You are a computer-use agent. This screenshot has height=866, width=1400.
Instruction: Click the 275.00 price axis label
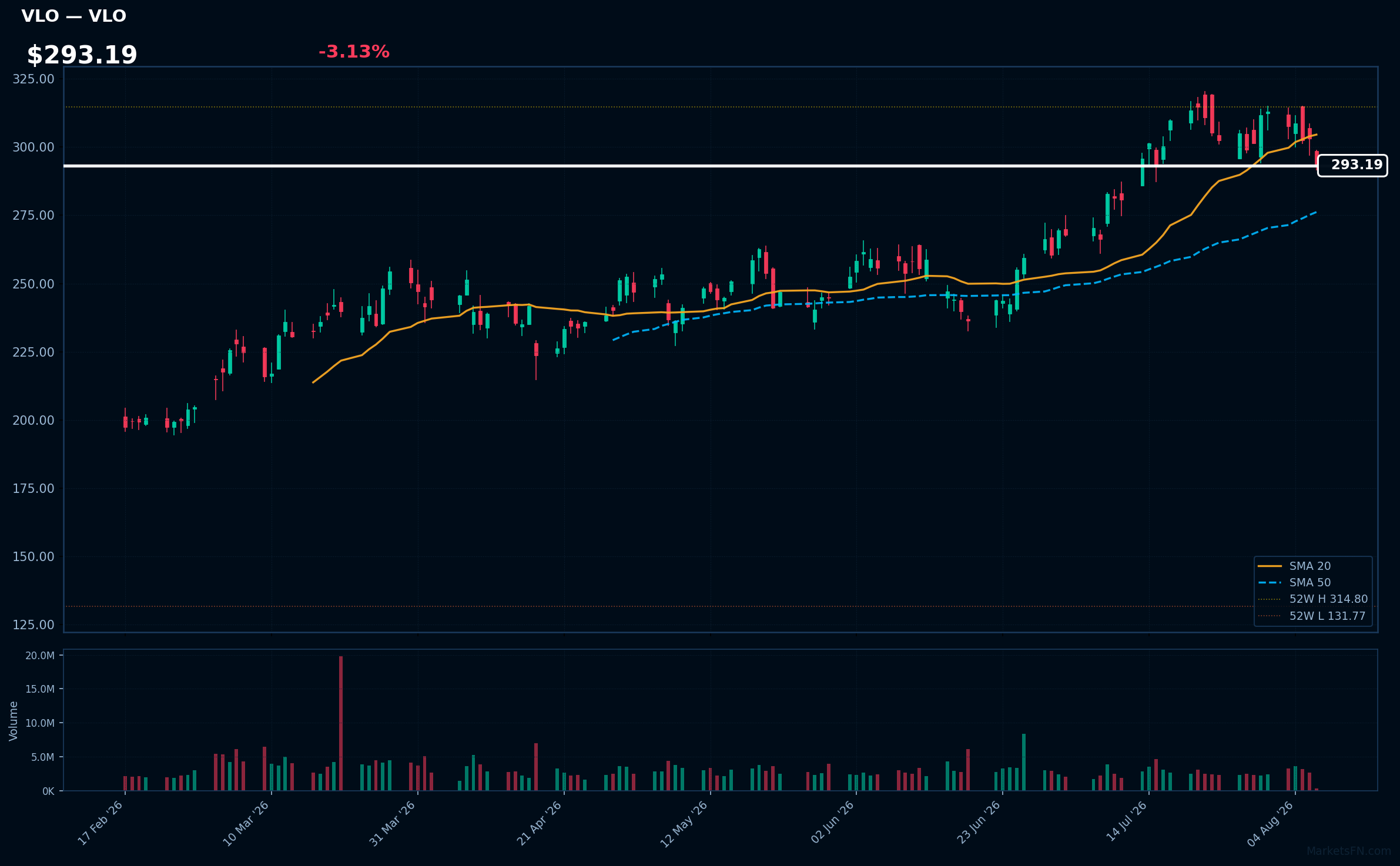point(34,216)
